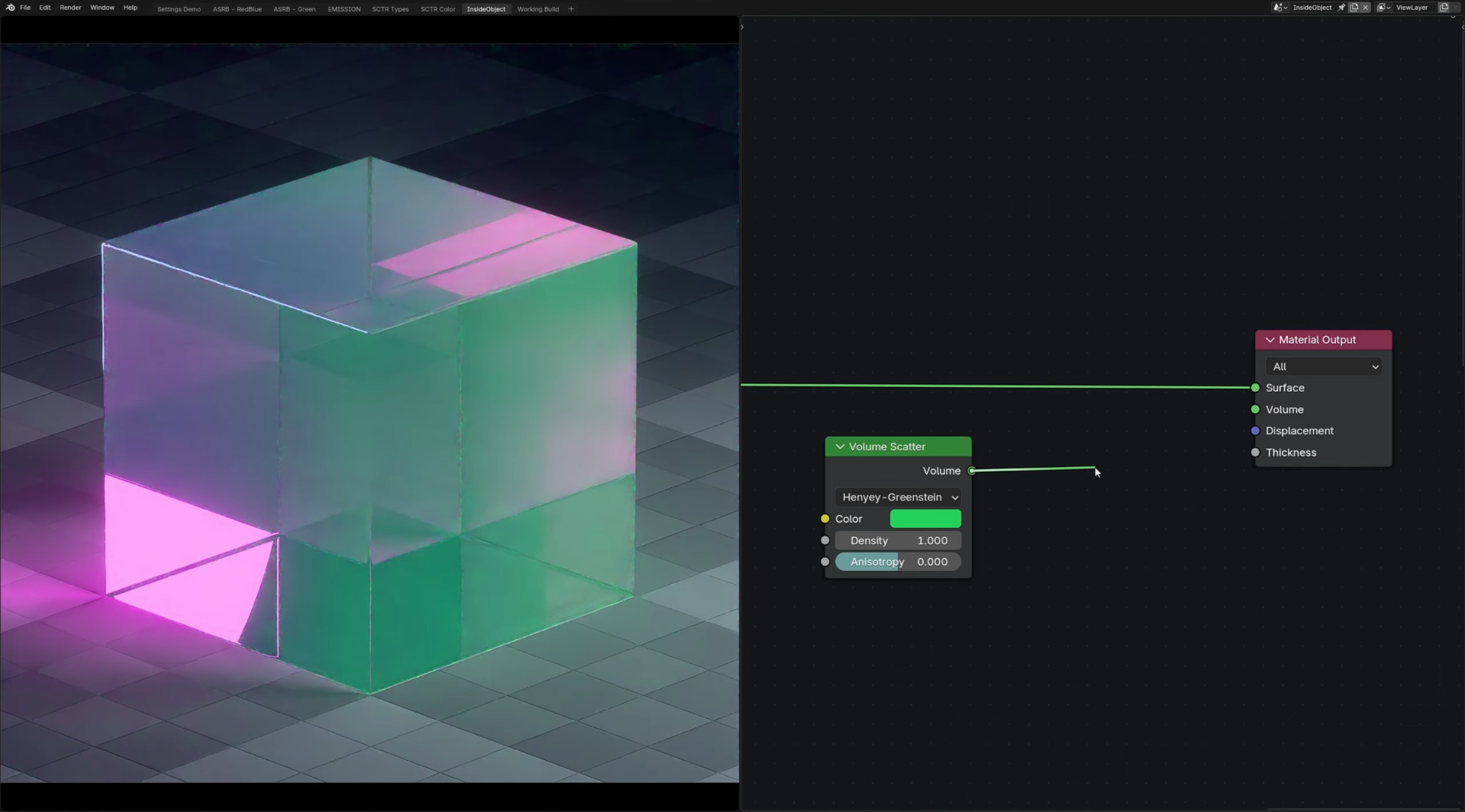The image size is (1465, 812).
Task: Open the Henyey-Greenstein phase dropdown
Action: tap(899, 497)
